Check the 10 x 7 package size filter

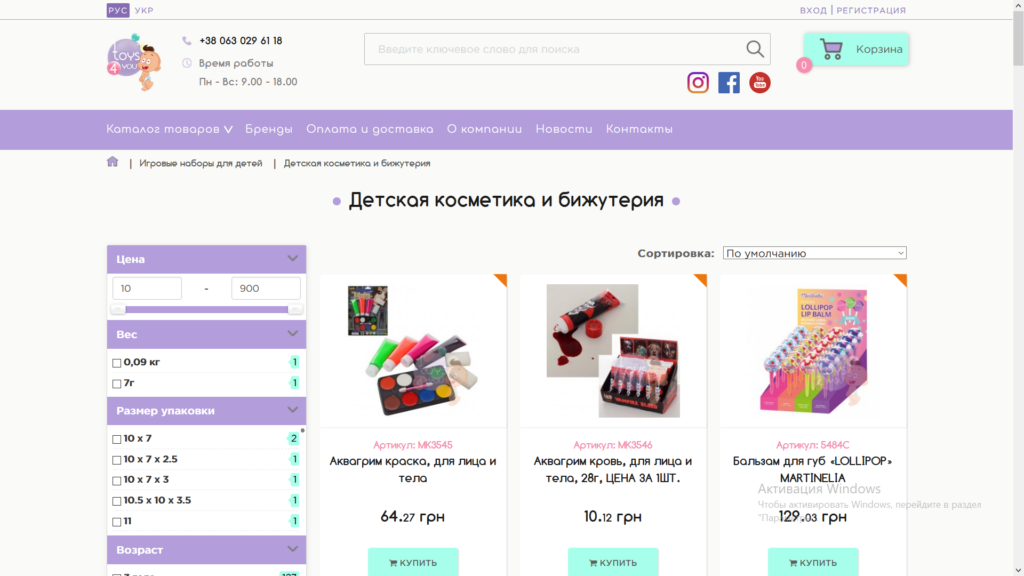point(117,439)
